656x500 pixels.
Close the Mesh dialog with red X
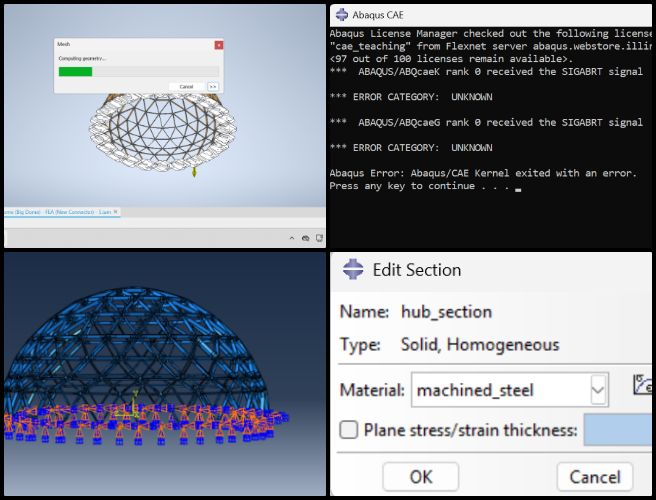click(x=219, y=45)
